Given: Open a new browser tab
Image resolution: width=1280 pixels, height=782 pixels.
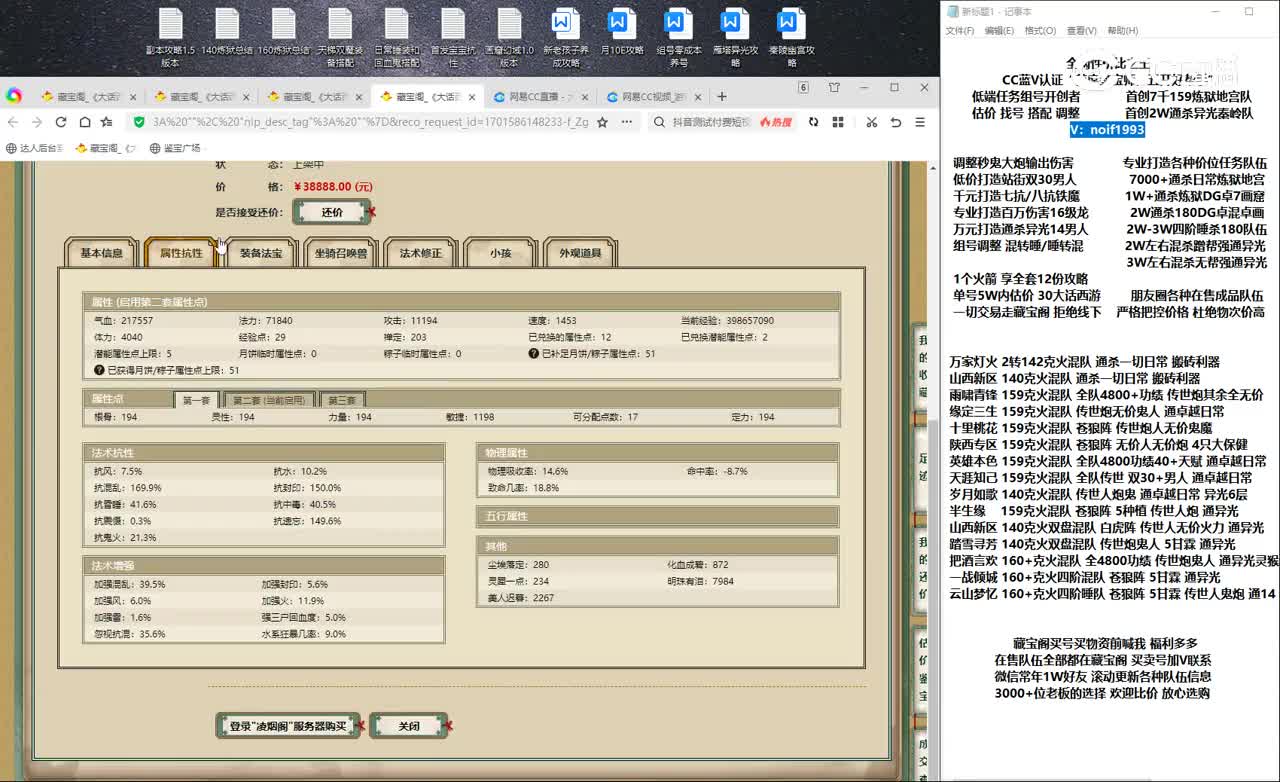Looking at the screenshot, I should [x=722, y=97].
